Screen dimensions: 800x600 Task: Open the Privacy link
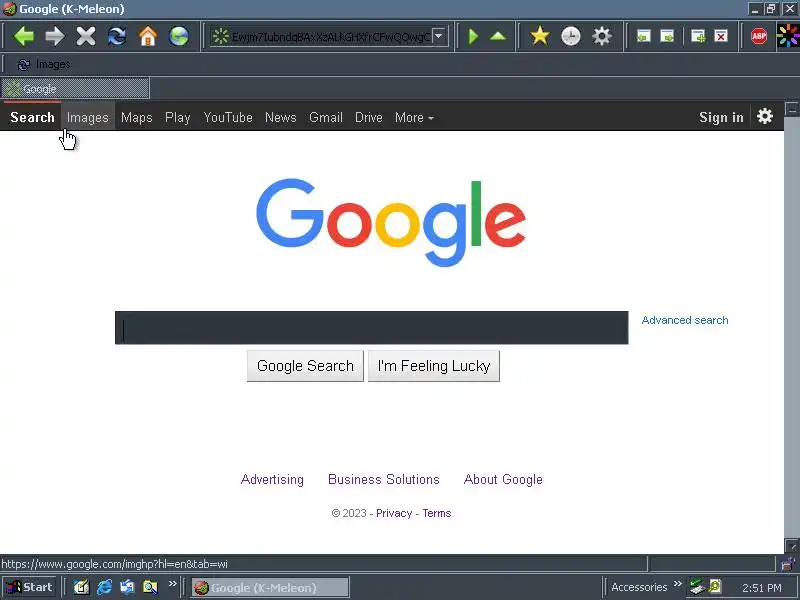click(394, 513)
